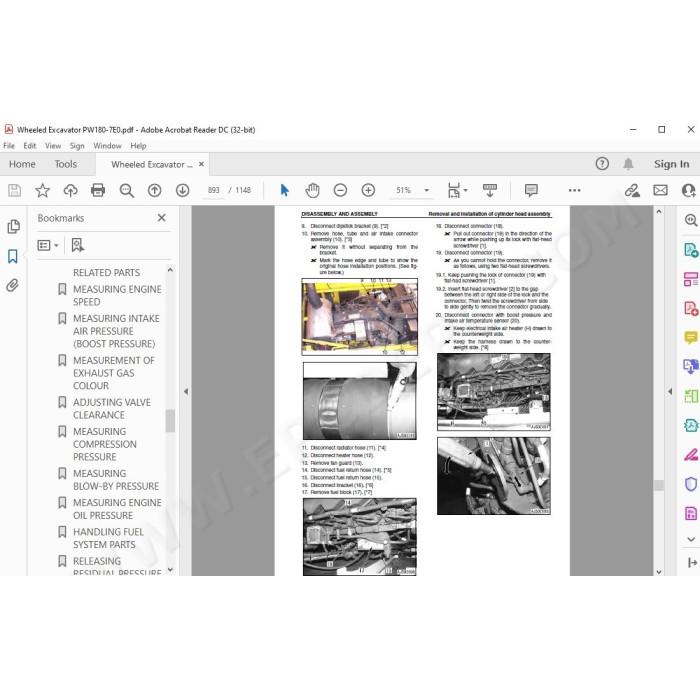Switch to Tools tab
Image resolution: width=700 pixels, height=700 pixels.
tap(66, 164)
